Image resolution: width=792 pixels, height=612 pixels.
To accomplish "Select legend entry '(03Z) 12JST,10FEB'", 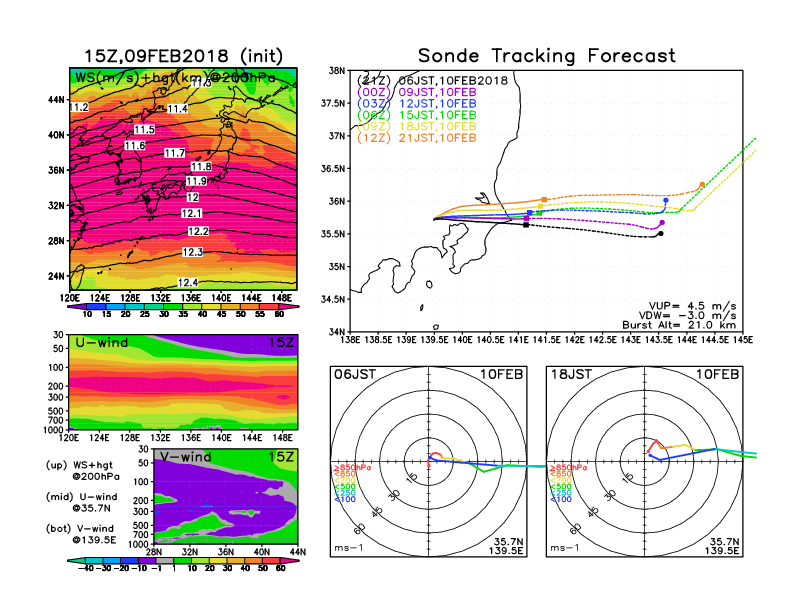I will [417, 104].
